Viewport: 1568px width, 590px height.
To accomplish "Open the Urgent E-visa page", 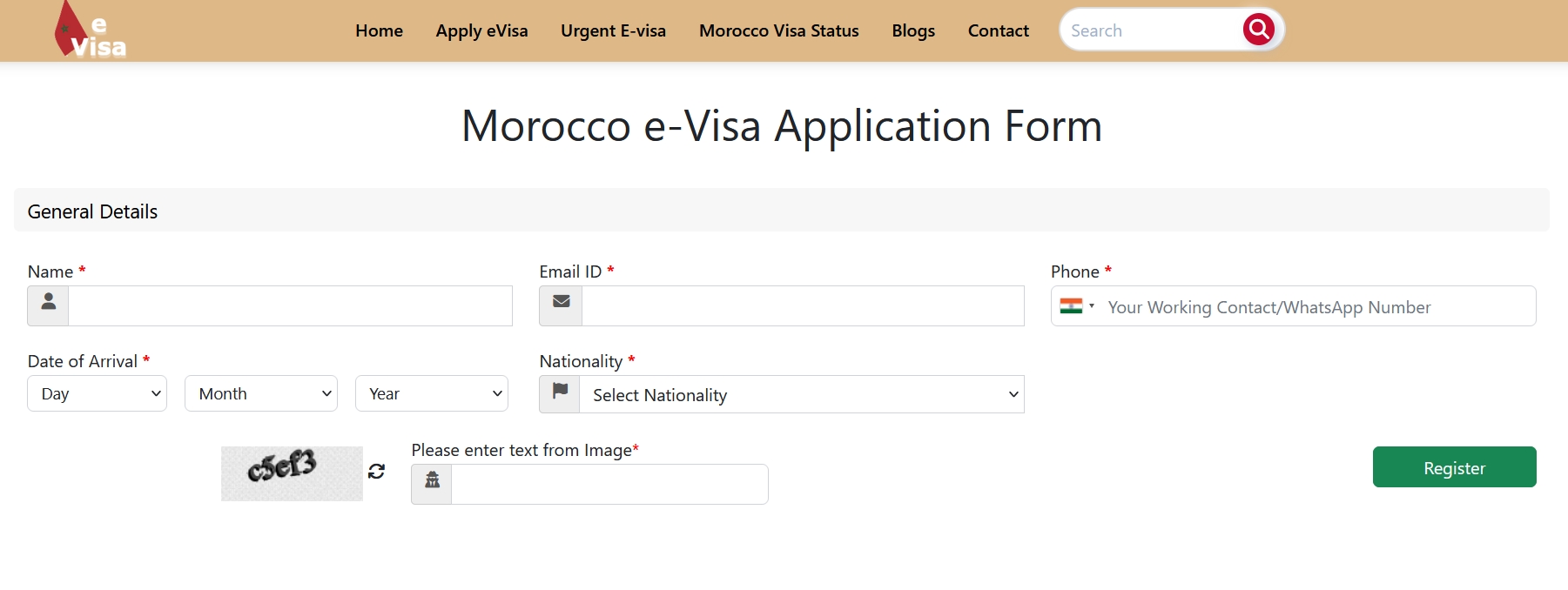I will [613, 30].
